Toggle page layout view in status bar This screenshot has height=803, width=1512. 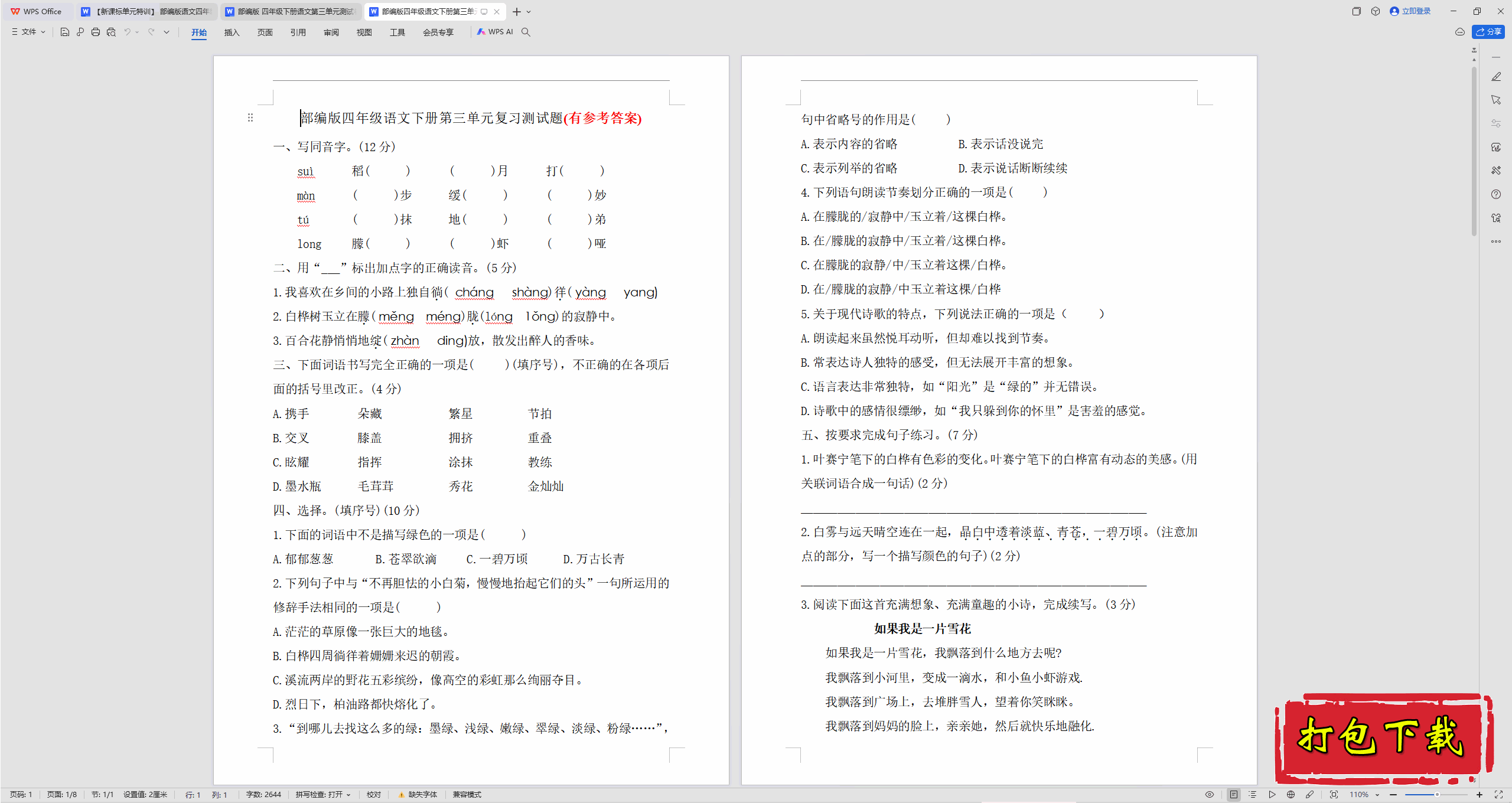point(1234,795)
